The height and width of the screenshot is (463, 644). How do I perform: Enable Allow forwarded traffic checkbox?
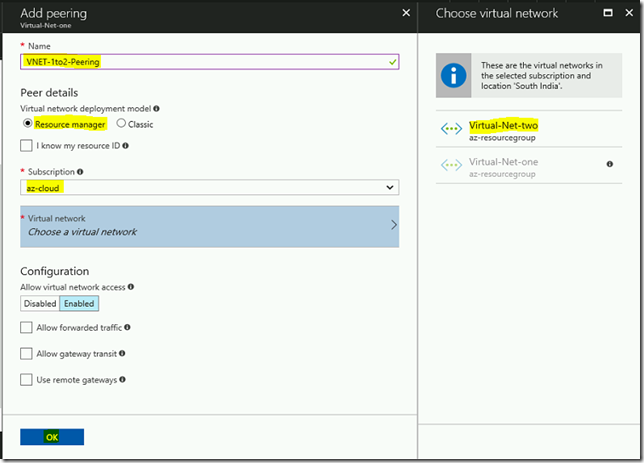point(26,327)
